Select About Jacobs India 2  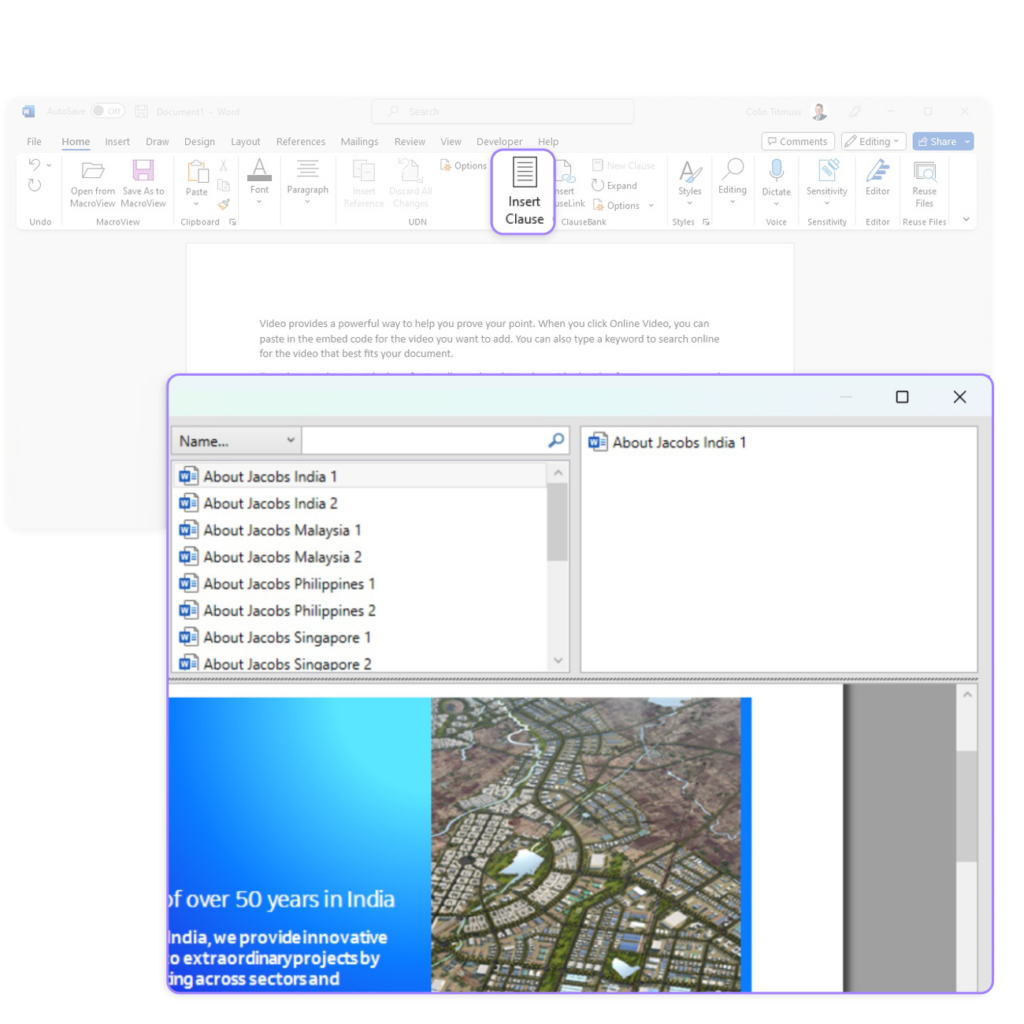point(360,503)
